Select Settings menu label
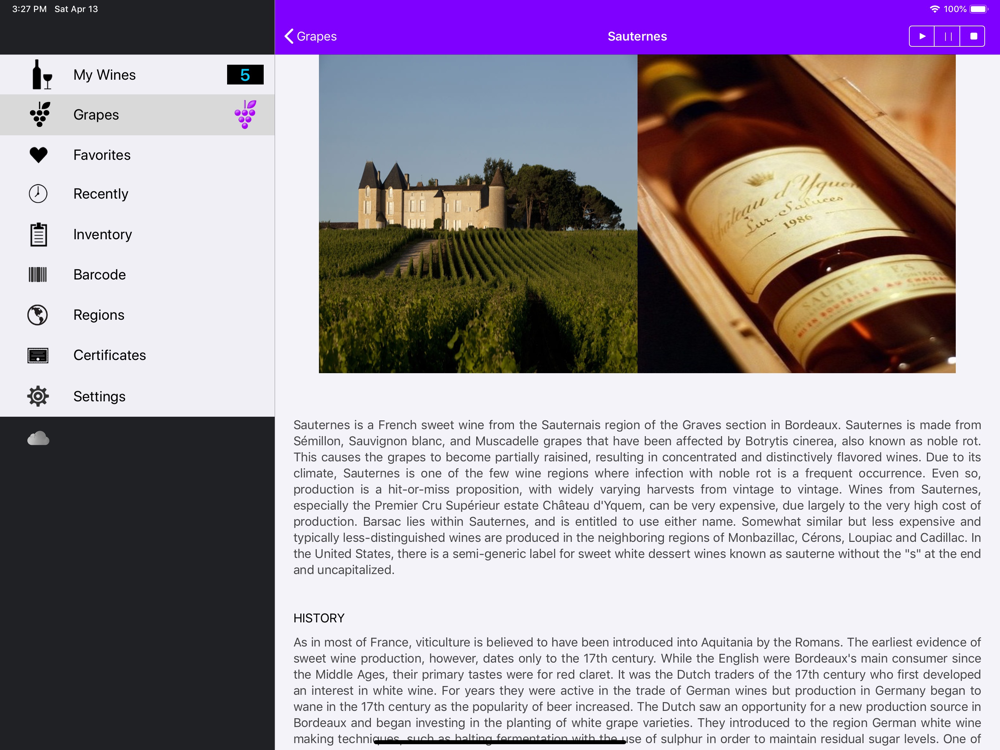 [x=99, y=396]
